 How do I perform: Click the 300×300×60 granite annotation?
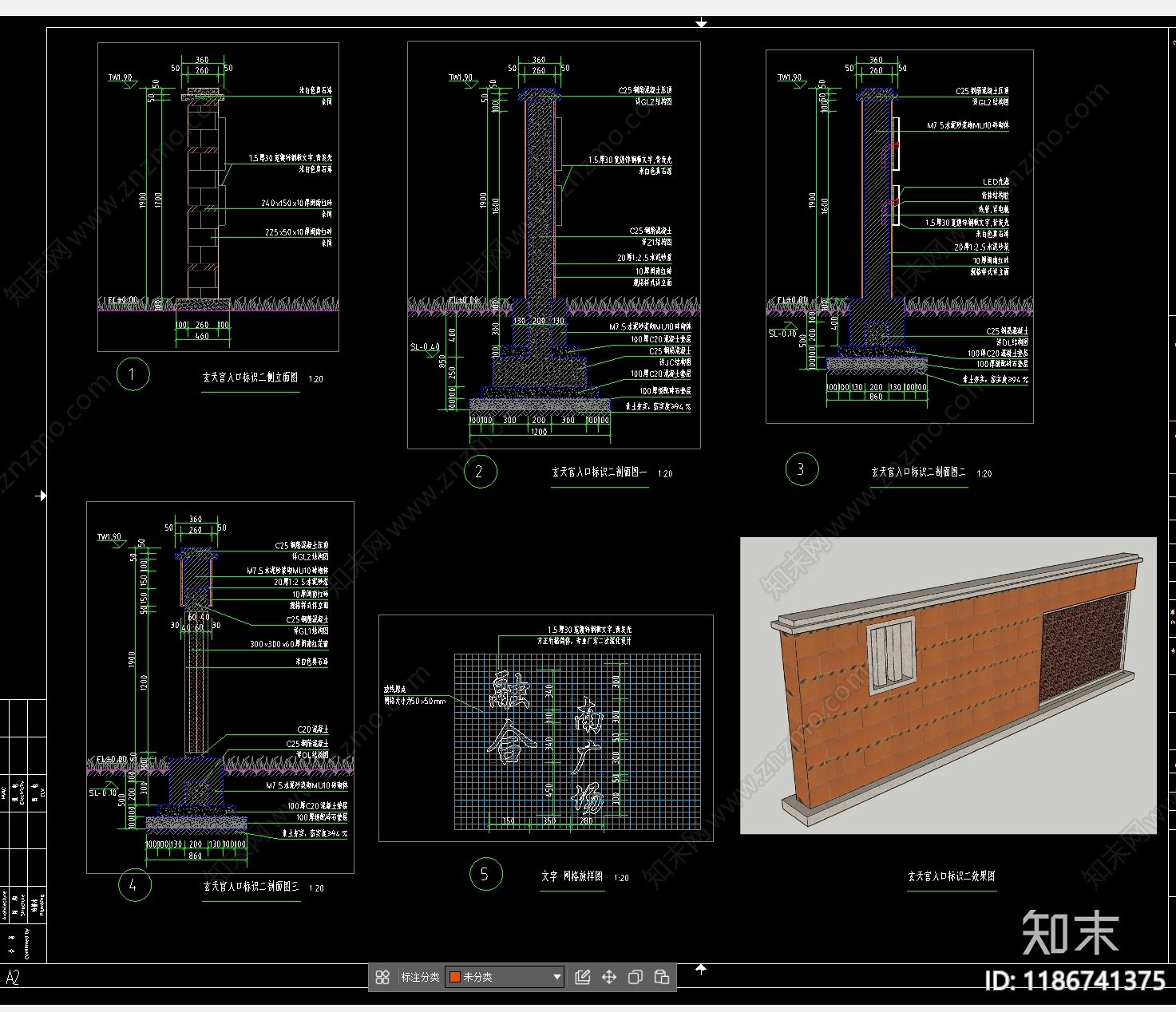(289, 644)
